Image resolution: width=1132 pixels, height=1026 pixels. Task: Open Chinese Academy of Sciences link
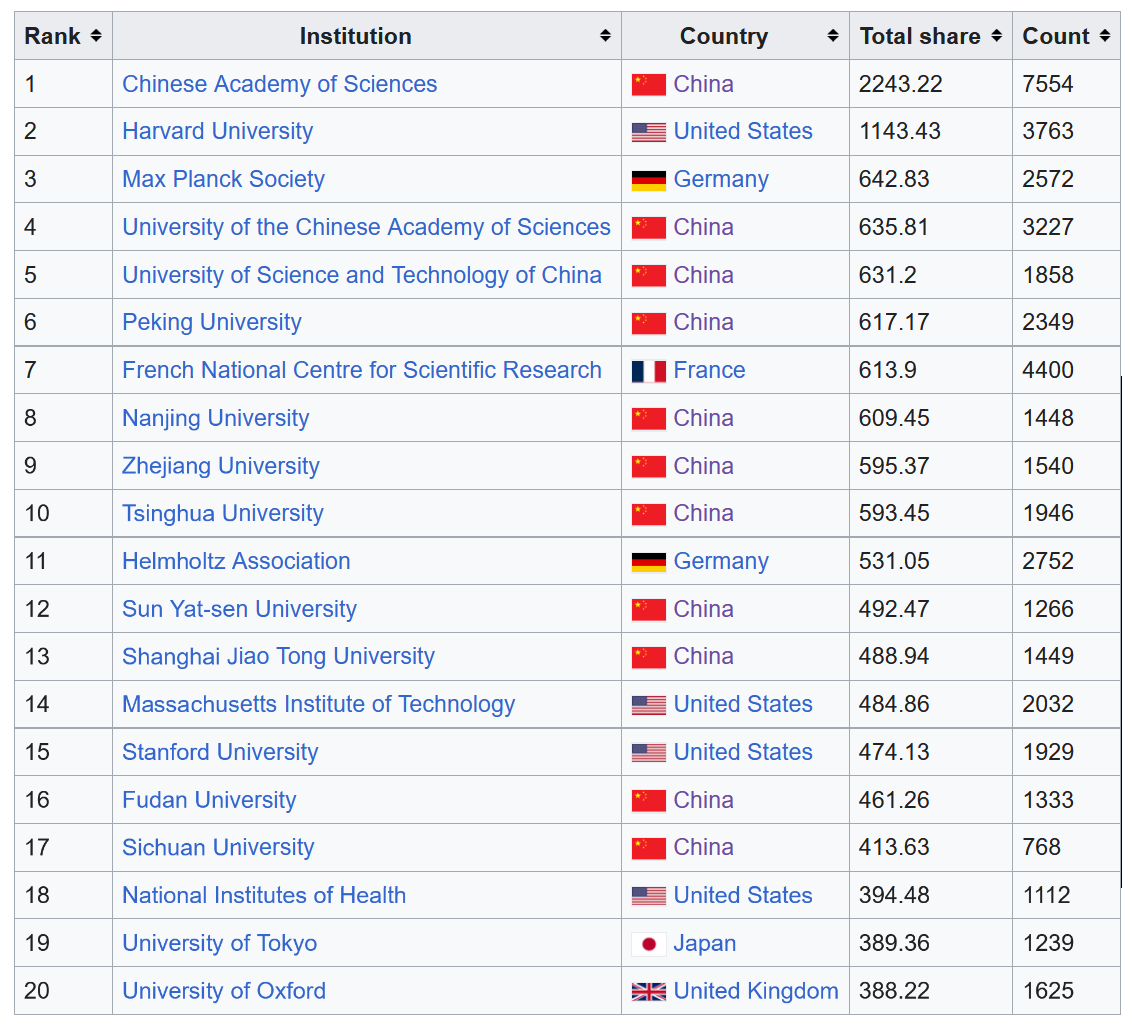(x=279, y=84)
